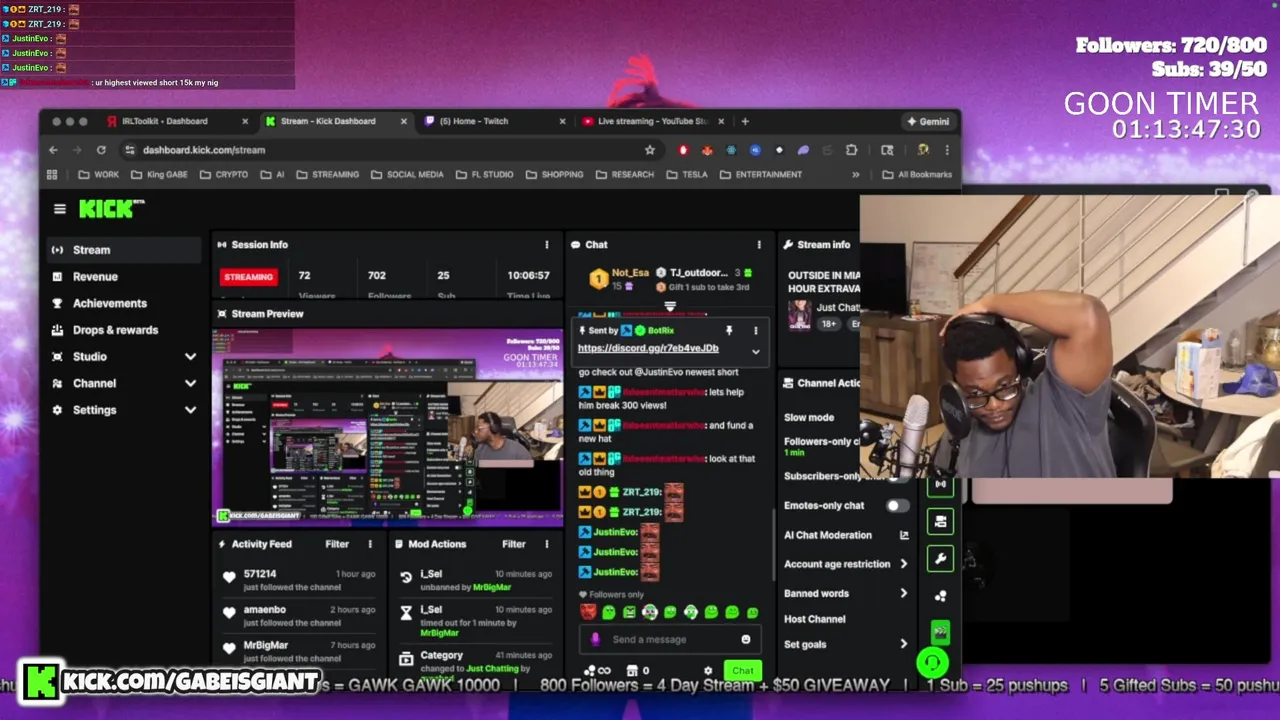The width and height of the screenshot is (1280, 720).
Task: Open the Mod Actions Filter
Action: coord(514,544)
